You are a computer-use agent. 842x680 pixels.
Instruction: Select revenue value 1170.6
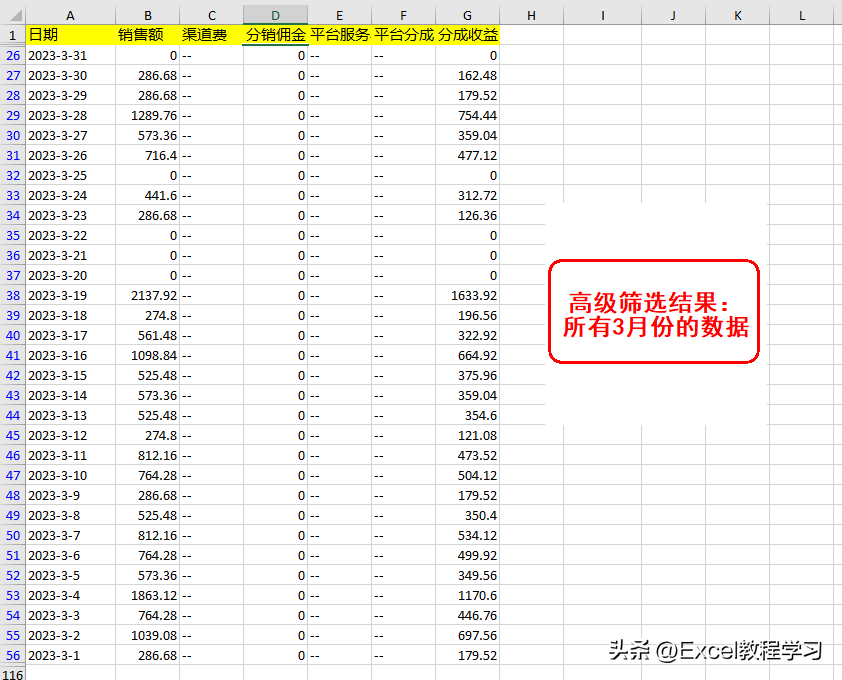(x=468, y=595)
